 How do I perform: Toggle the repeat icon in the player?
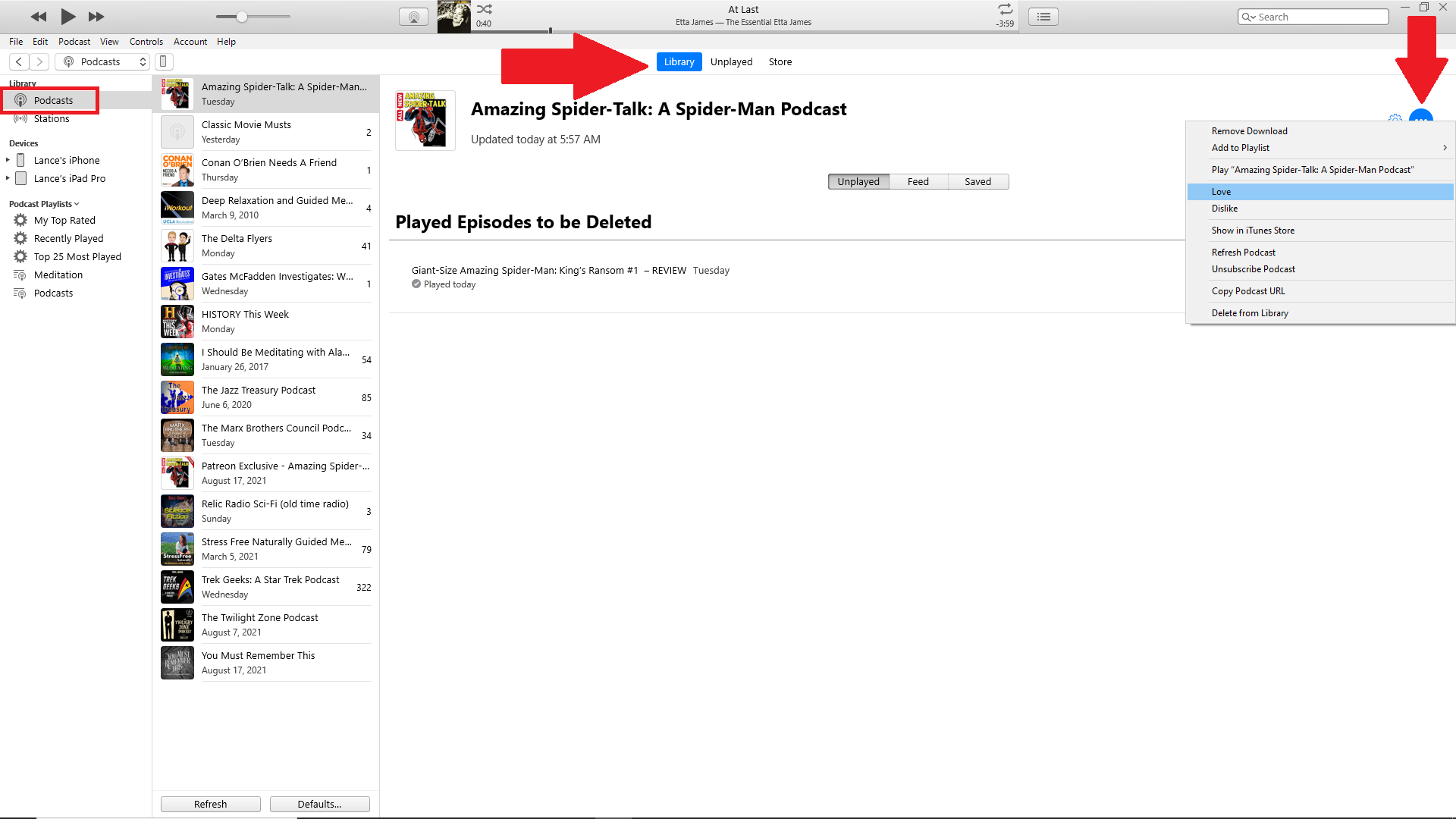pos(1005,9)
